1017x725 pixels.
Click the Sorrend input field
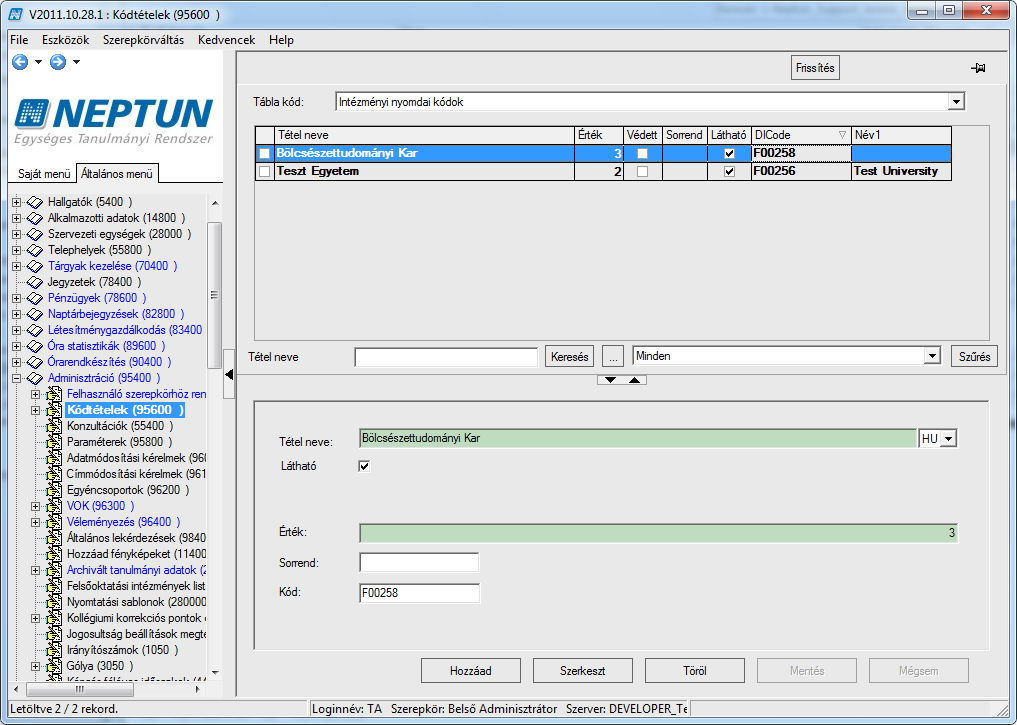click(419, 562)
